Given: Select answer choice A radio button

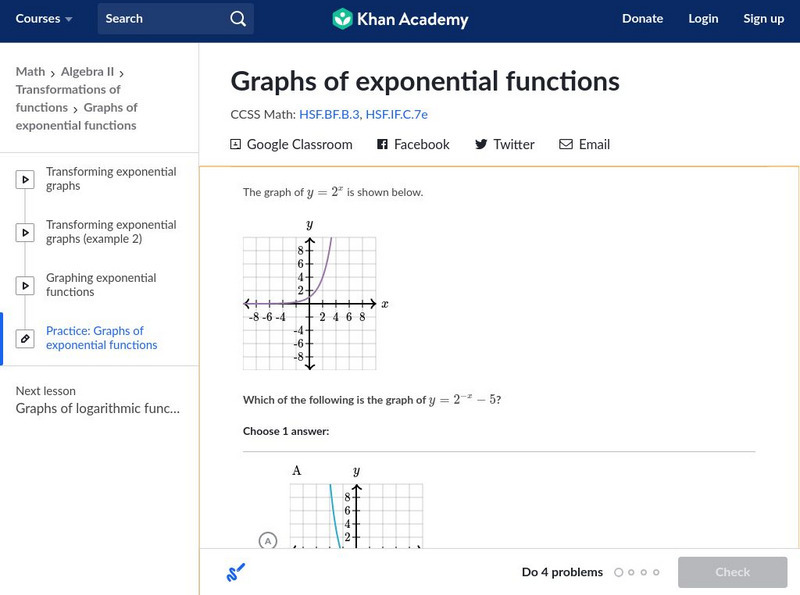Looking at the screenshot, I should point(267,541).
